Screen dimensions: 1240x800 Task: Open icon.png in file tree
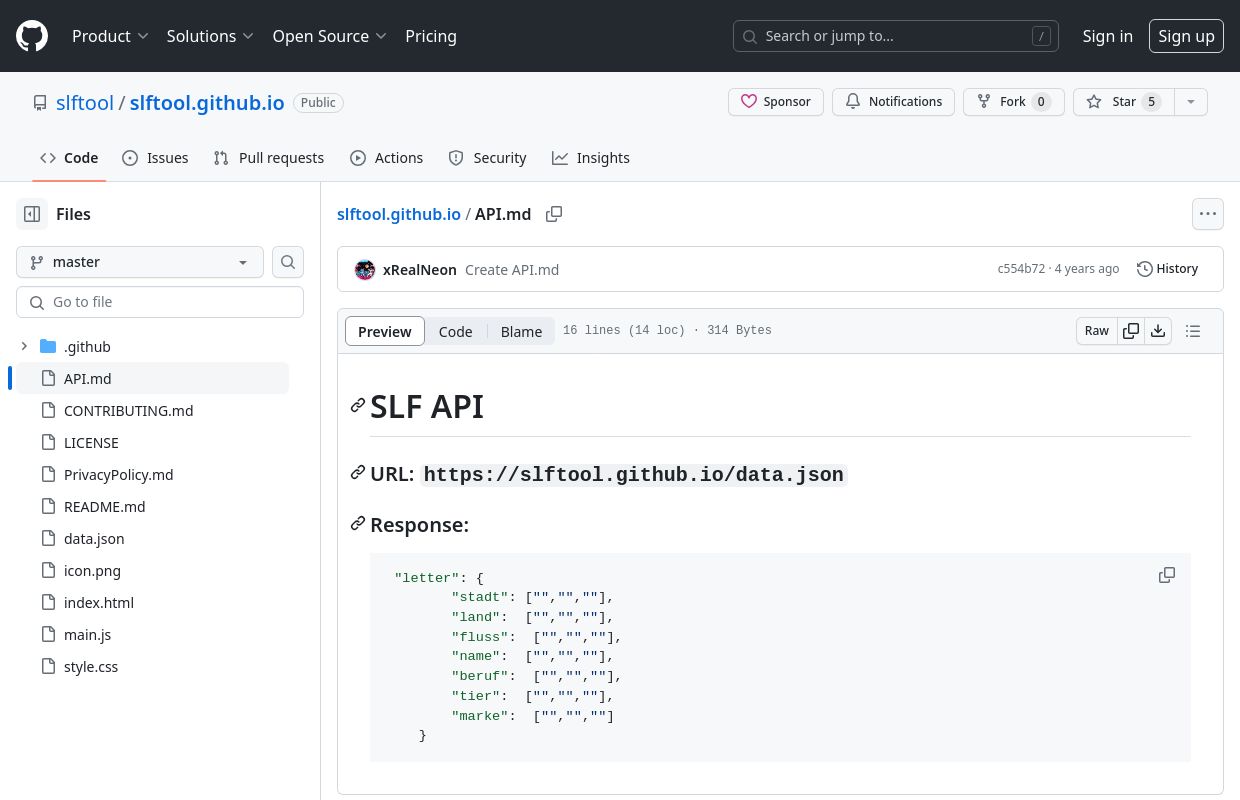152,571
